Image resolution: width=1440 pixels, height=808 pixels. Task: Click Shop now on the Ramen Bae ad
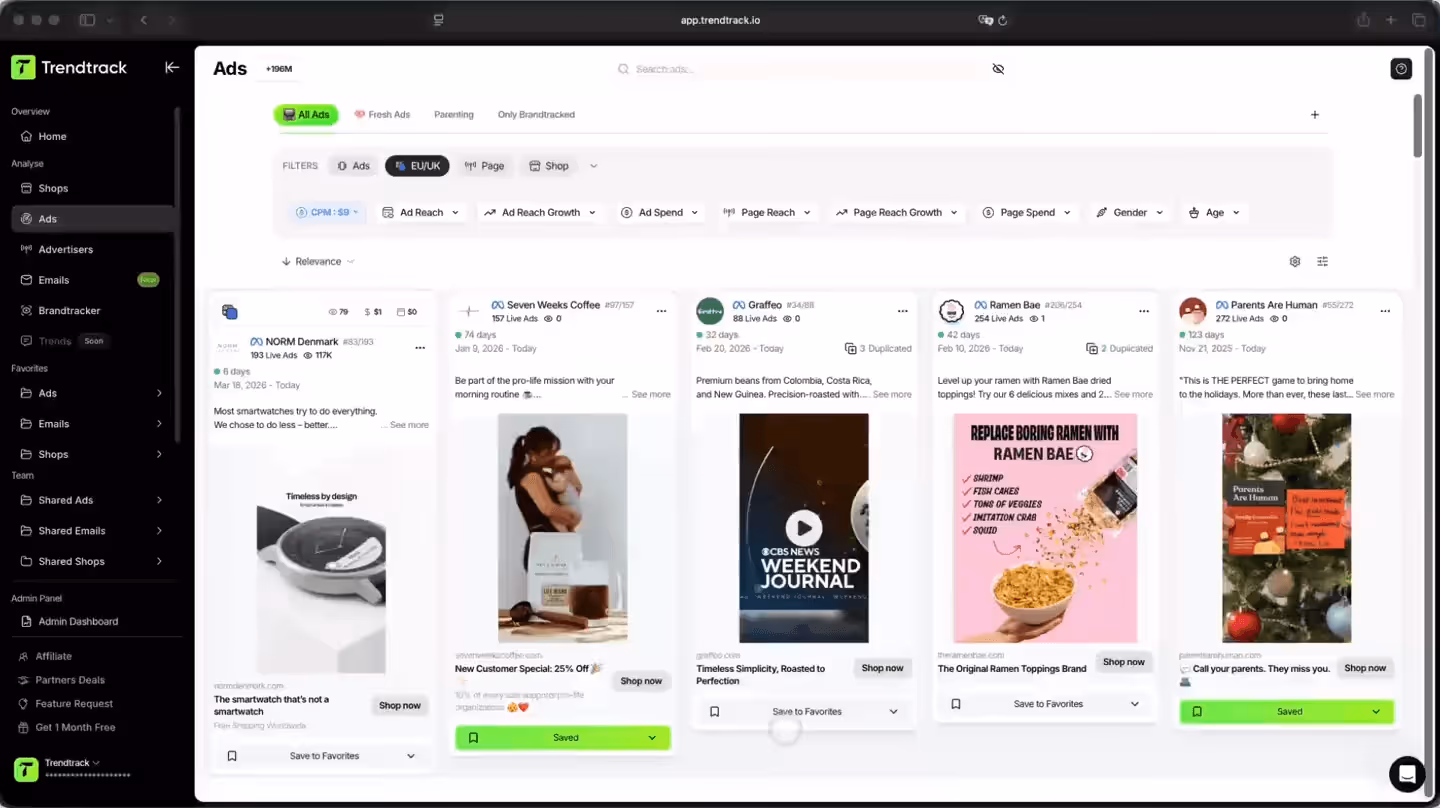[1123, 661]
